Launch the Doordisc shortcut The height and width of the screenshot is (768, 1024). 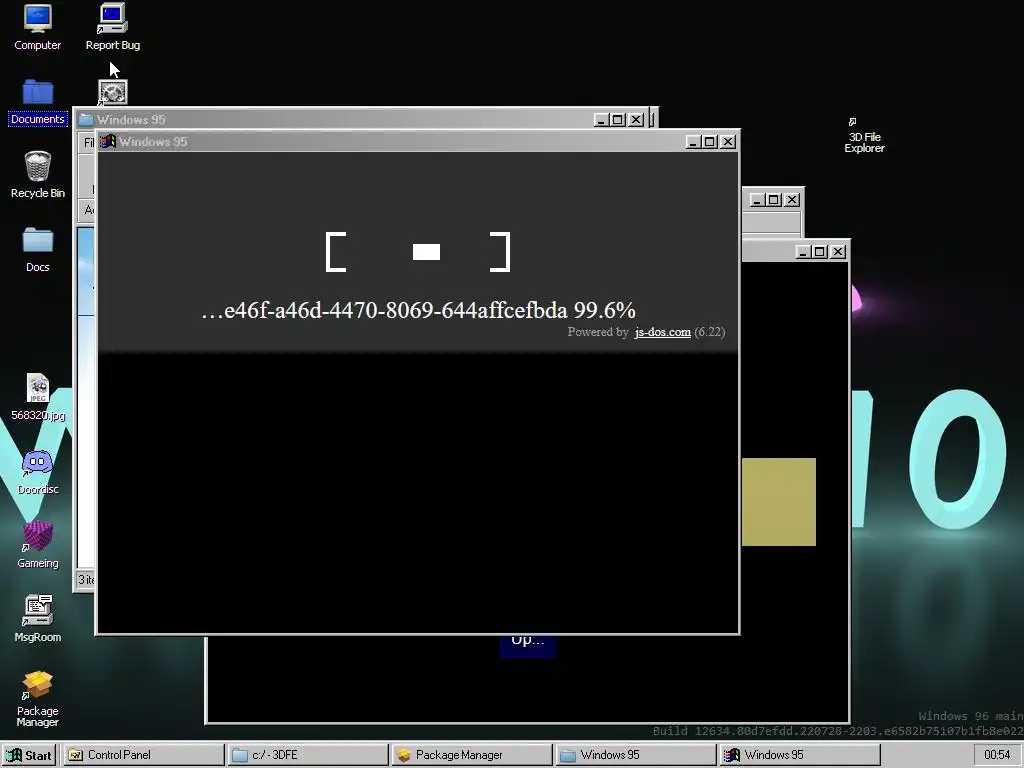point(37,472)
